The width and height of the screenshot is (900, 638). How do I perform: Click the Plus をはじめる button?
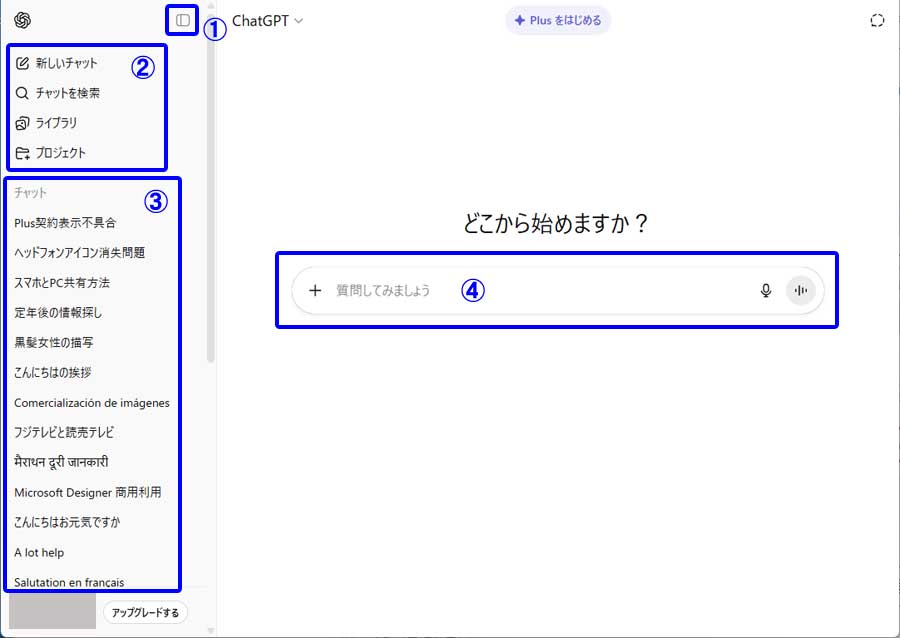tap(558, 20)
